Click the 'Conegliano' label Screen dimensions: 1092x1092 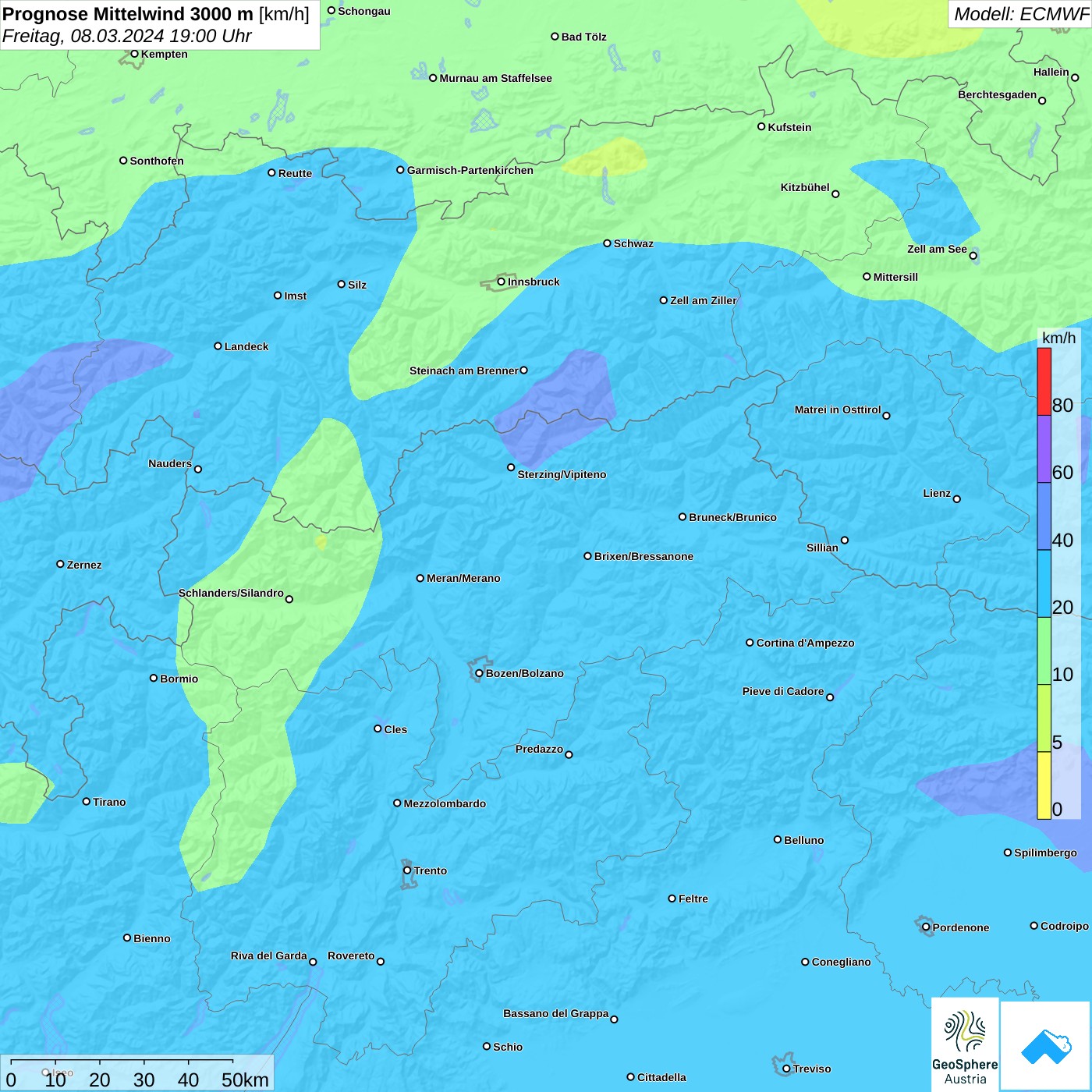click(x=841, y=962)
